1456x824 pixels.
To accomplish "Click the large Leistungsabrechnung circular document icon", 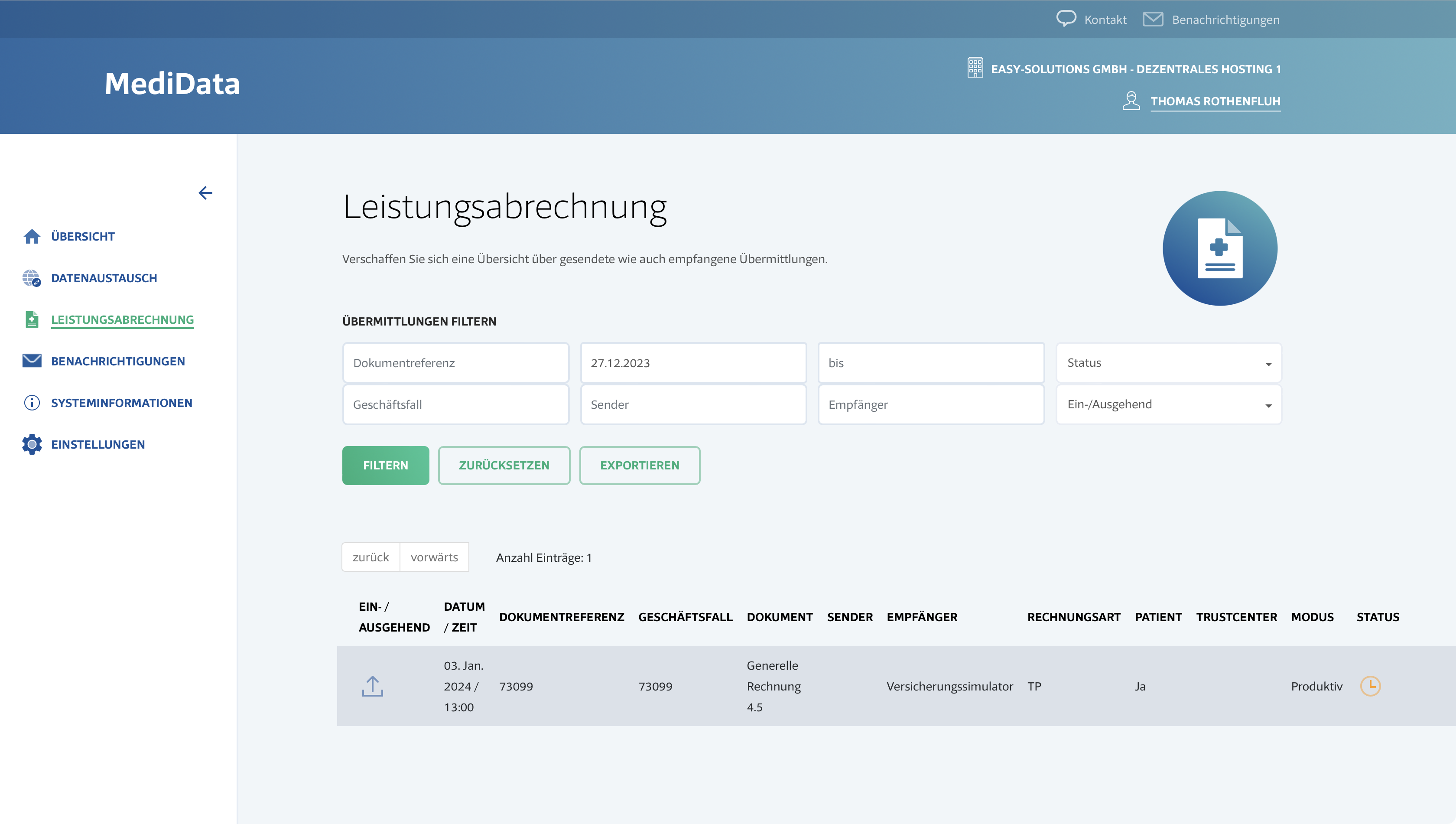I will click(1219, 248).
